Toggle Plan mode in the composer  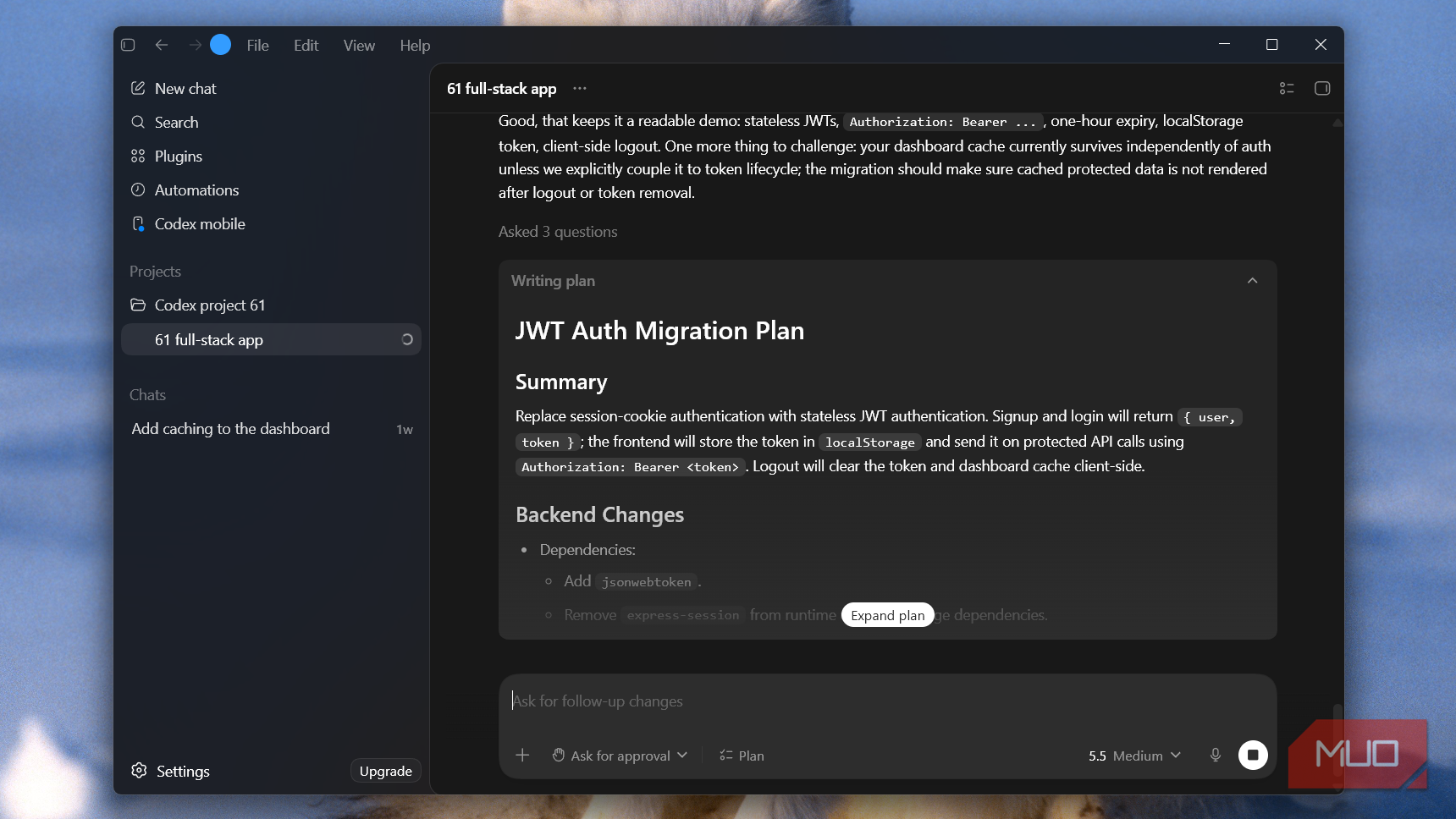coord(742,756)
